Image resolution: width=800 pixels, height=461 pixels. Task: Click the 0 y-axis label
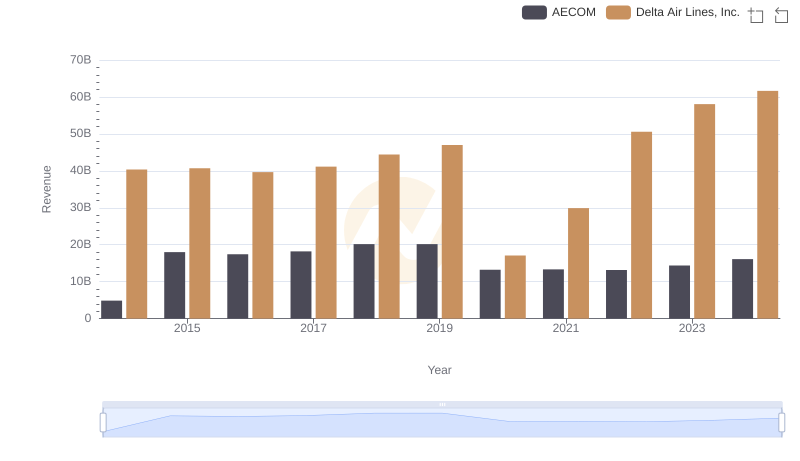(88, 318)
